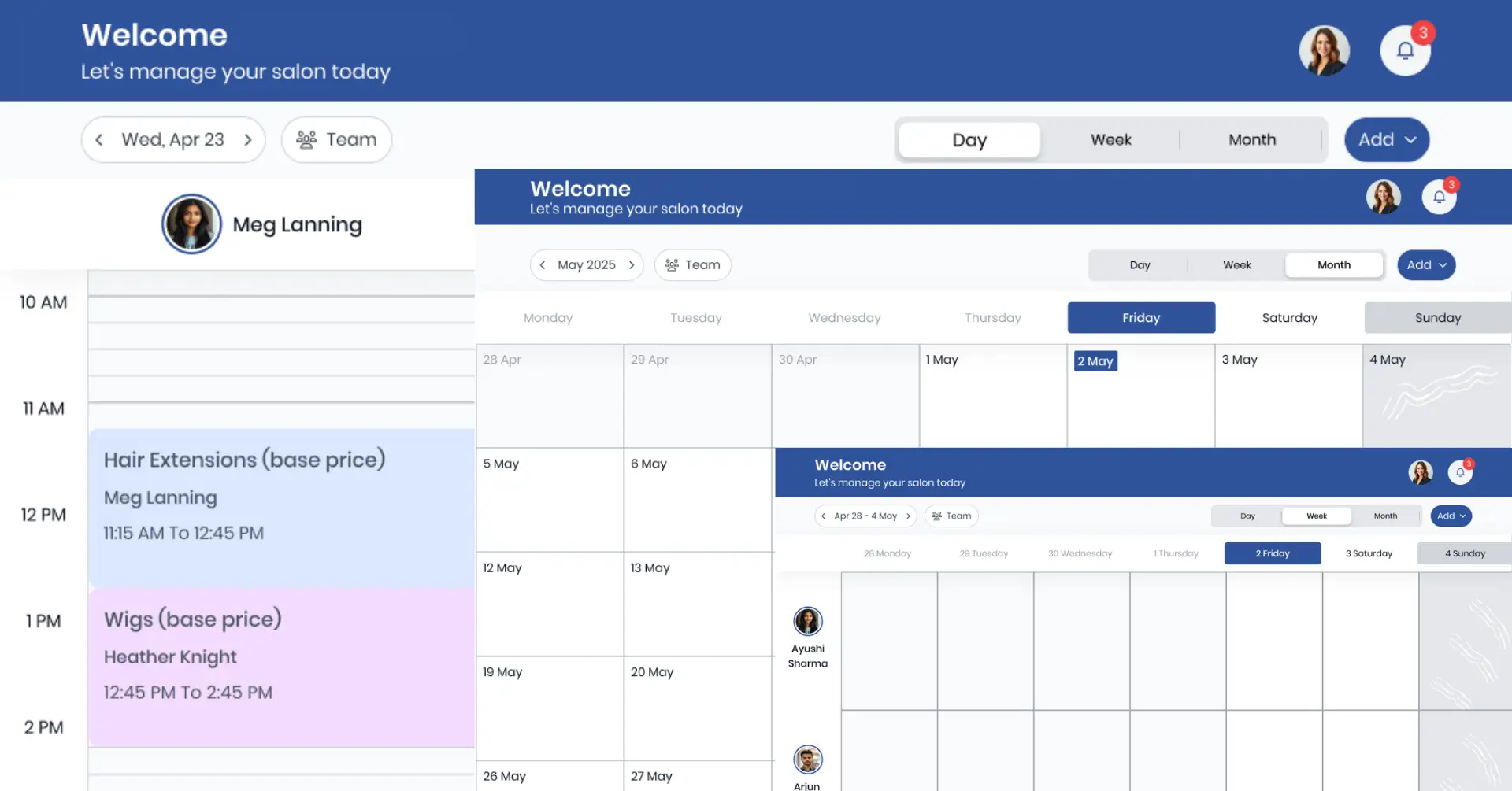Select the Friday column header in the month view
Viewport: 1512px width, 791px height.
pos(1141,317)
